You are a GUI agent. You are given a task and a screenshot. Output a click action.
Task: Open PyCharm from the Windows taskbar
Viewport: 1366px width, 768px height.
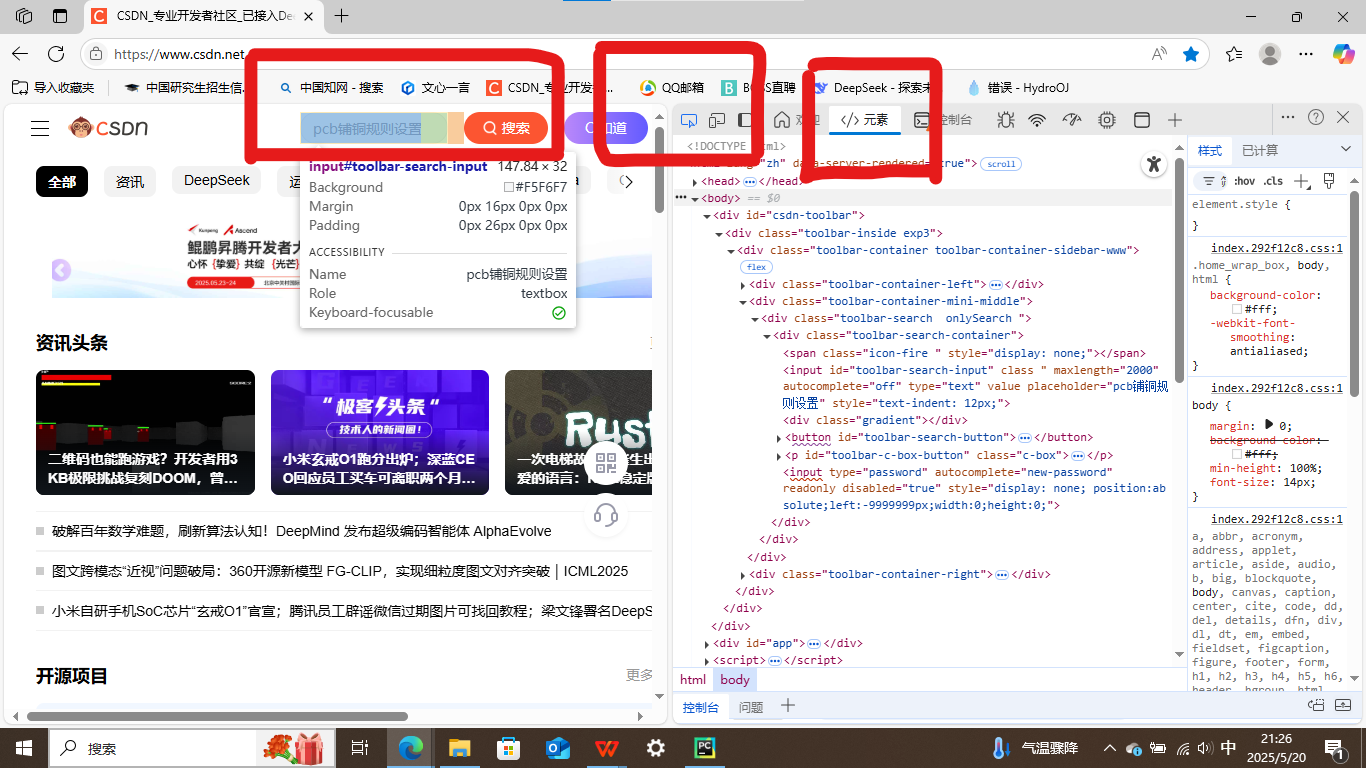point(704,748)
